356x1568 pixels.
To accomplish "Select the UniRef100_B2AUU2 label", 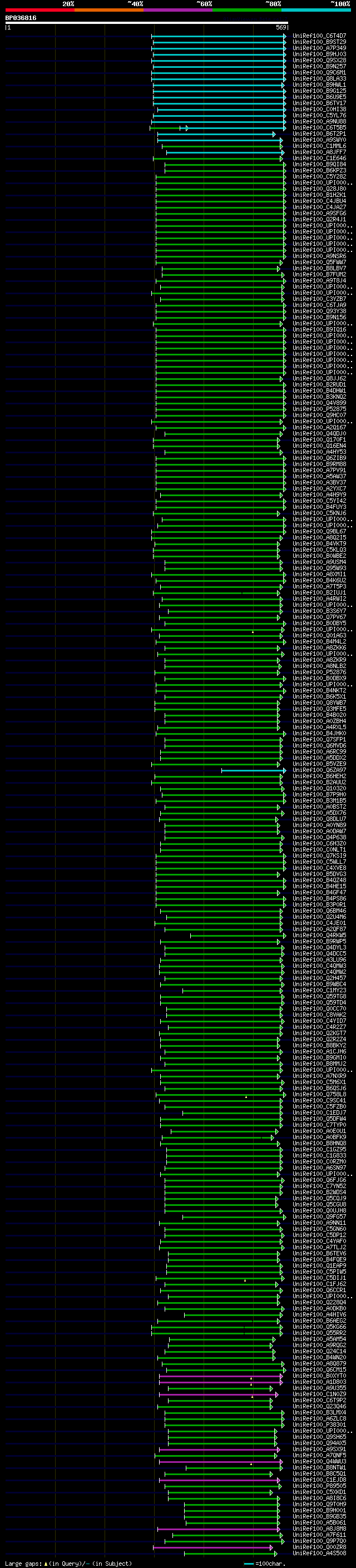I will pos(319,782).
